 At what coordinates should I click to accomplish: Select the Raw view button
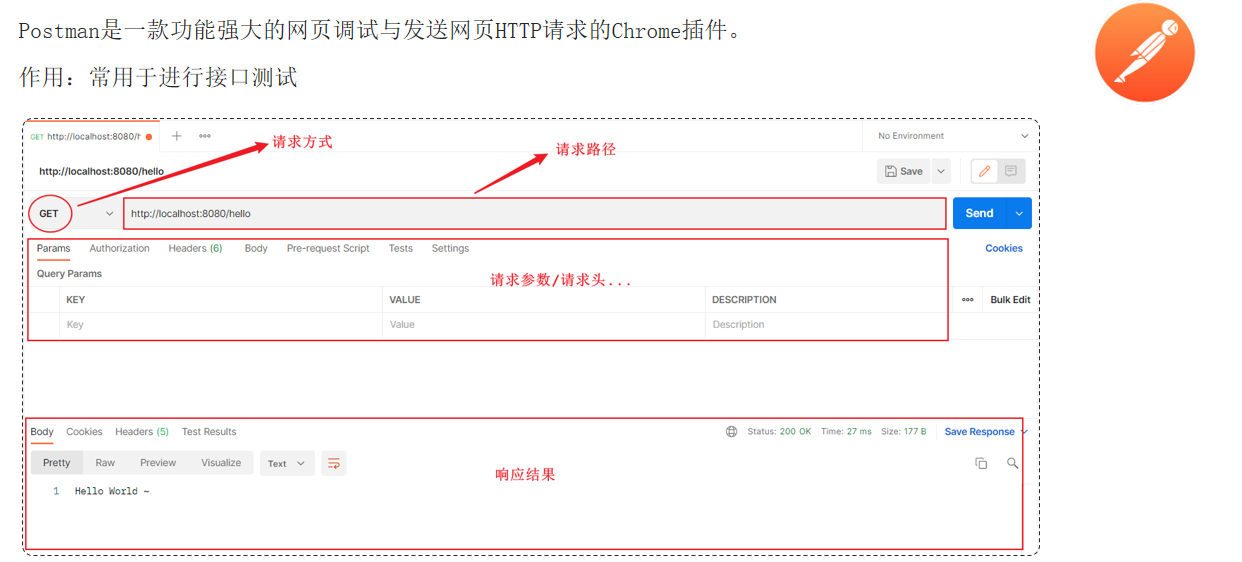[x=105, y=463]
